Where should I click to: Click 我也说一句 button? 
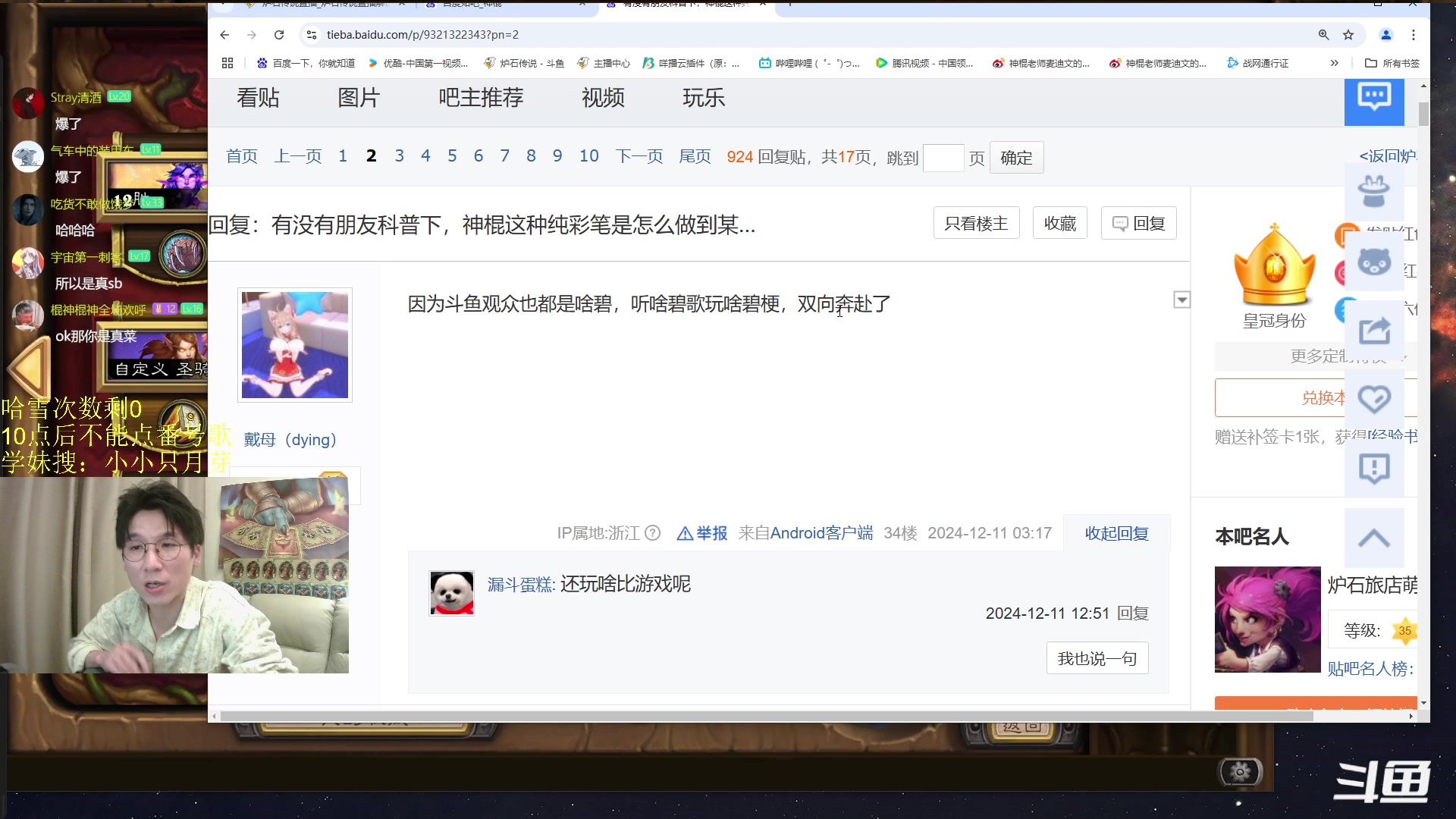(1097, 658)
